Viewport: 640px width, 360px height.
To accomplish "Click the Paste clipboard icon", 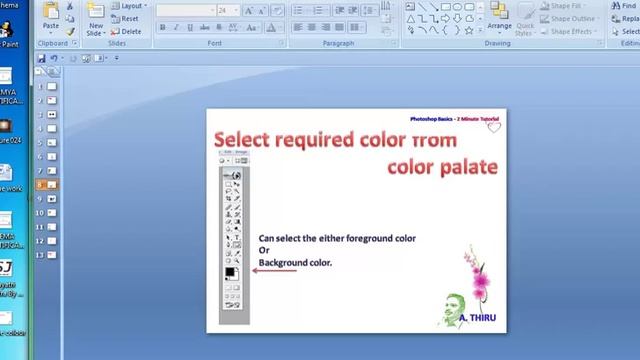I will click(51, 11).
